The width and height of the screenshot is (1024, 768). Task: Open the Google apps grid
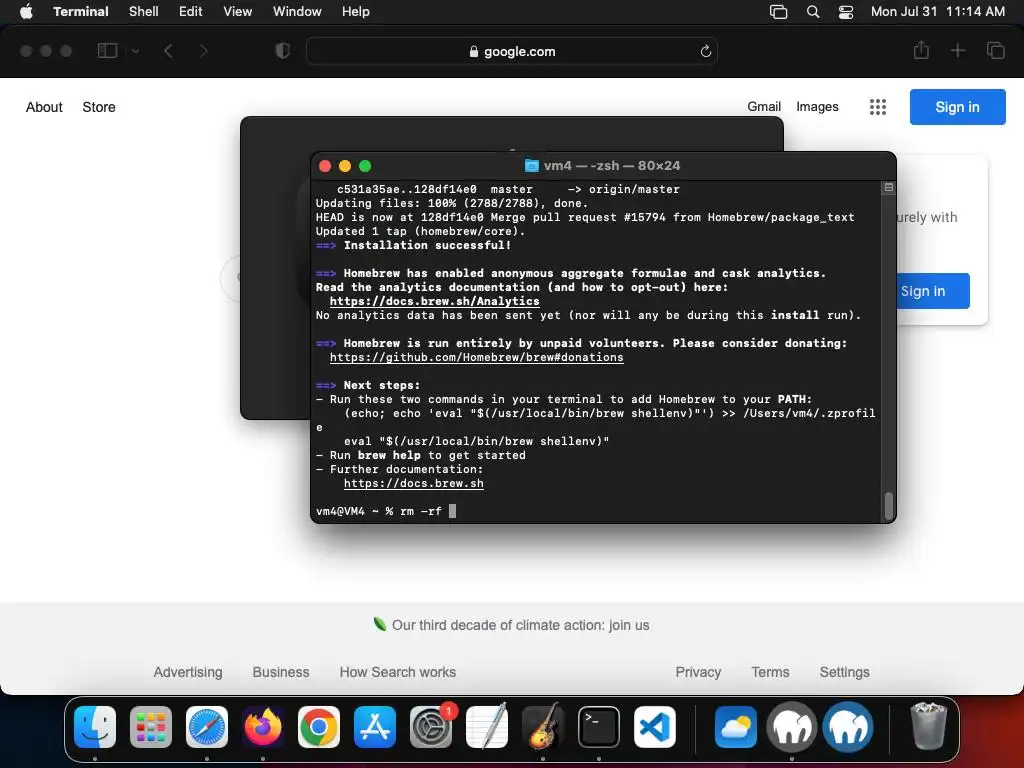coord(878,107)
